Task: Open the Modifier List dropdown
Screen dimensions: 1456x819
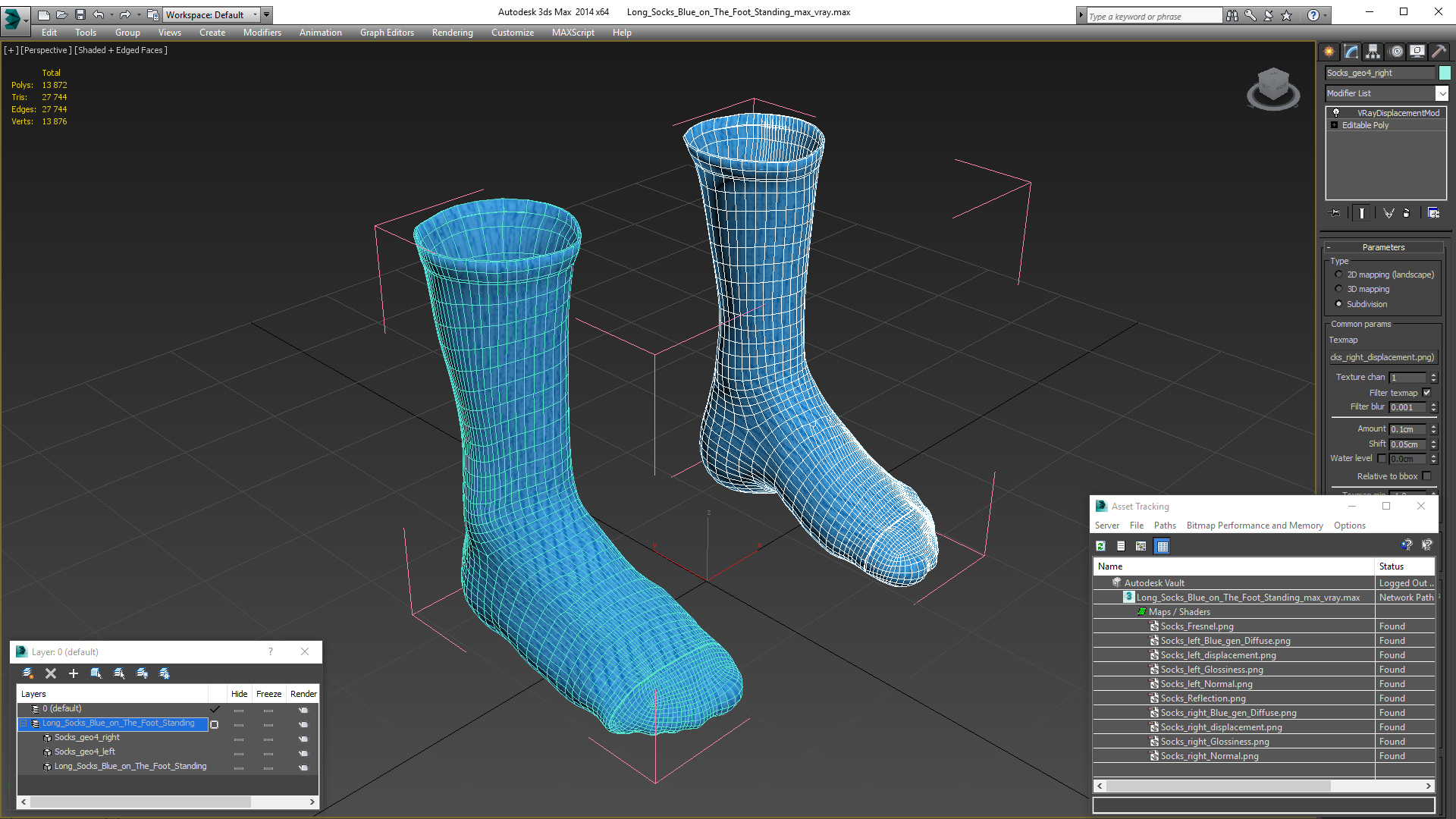Action: [1442, 93]
